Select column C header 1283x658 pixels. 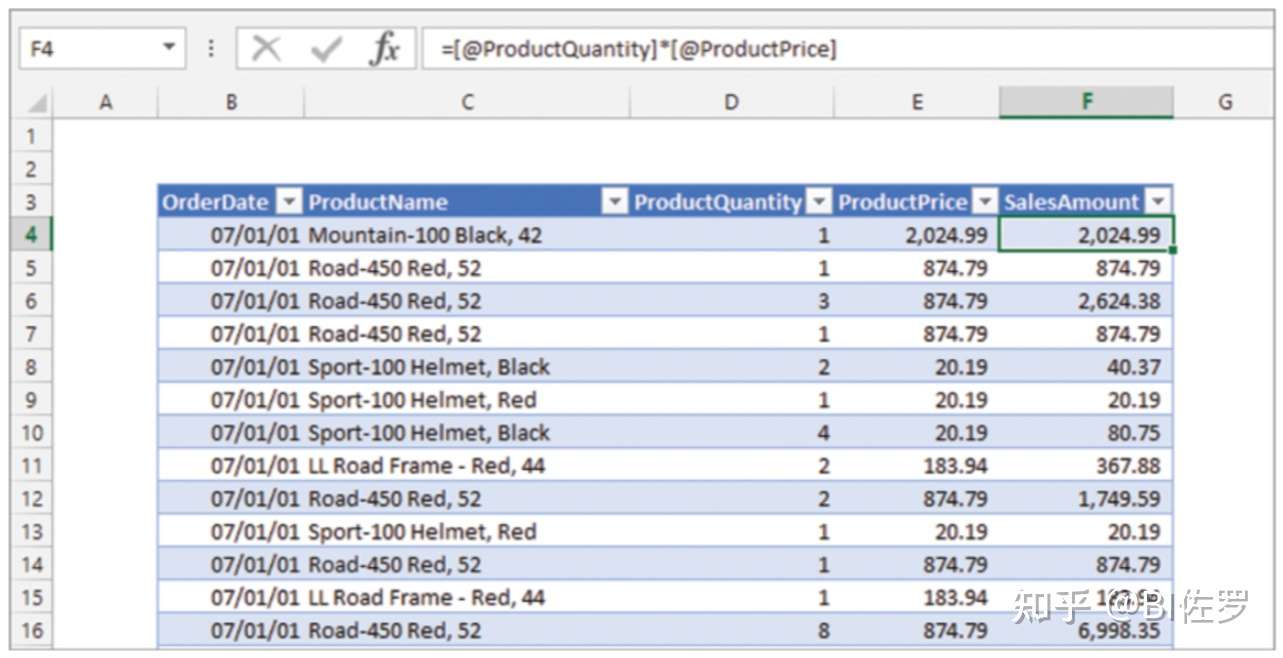click(x=467, y=101)
